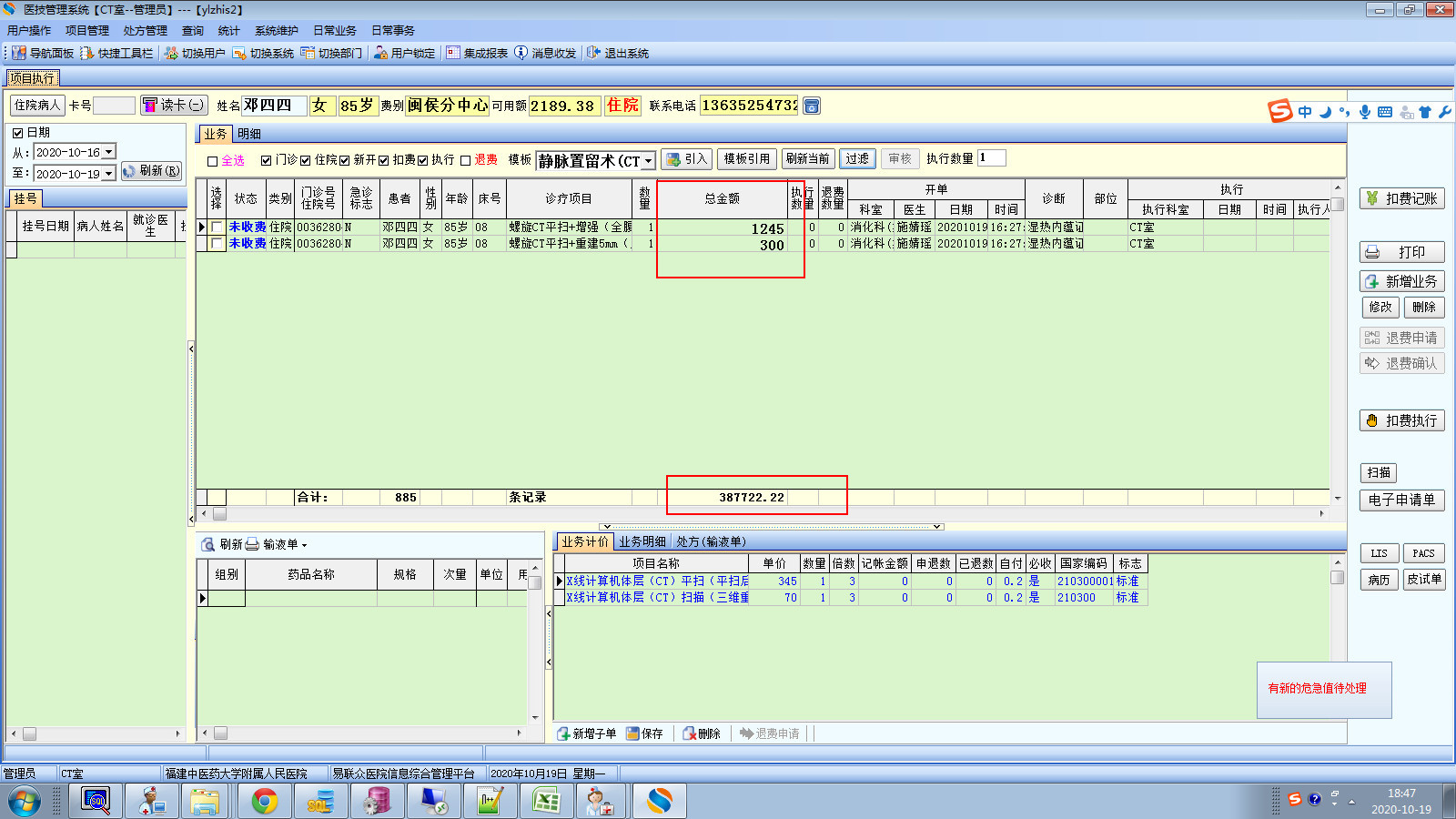Click the 读卡 card reader button
This screenshot has width=1456, height=819.
point(174,106)
